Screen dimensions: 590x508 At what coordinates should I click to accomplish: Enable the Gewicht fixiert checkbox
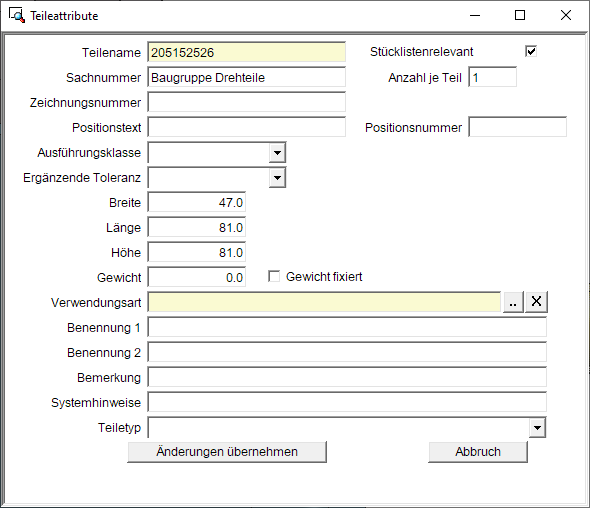(x=274, y=277)
